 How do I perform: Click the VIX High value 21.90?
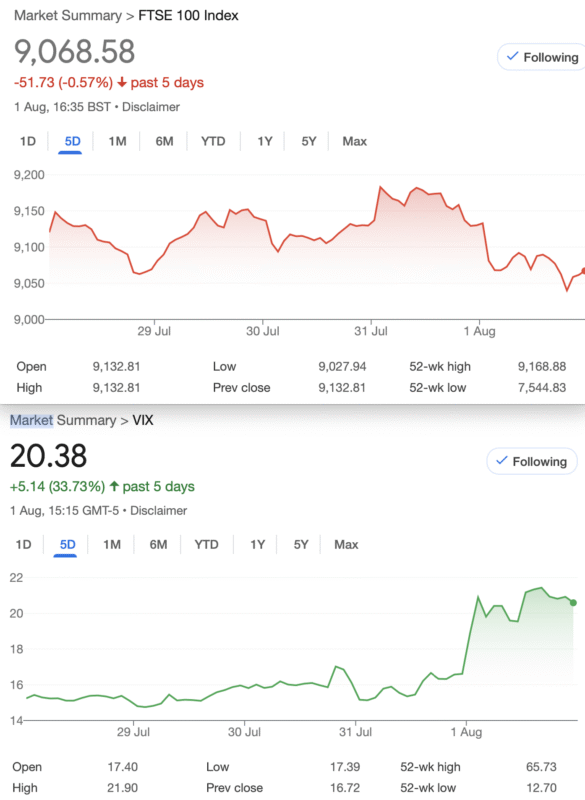click(122, 788)
